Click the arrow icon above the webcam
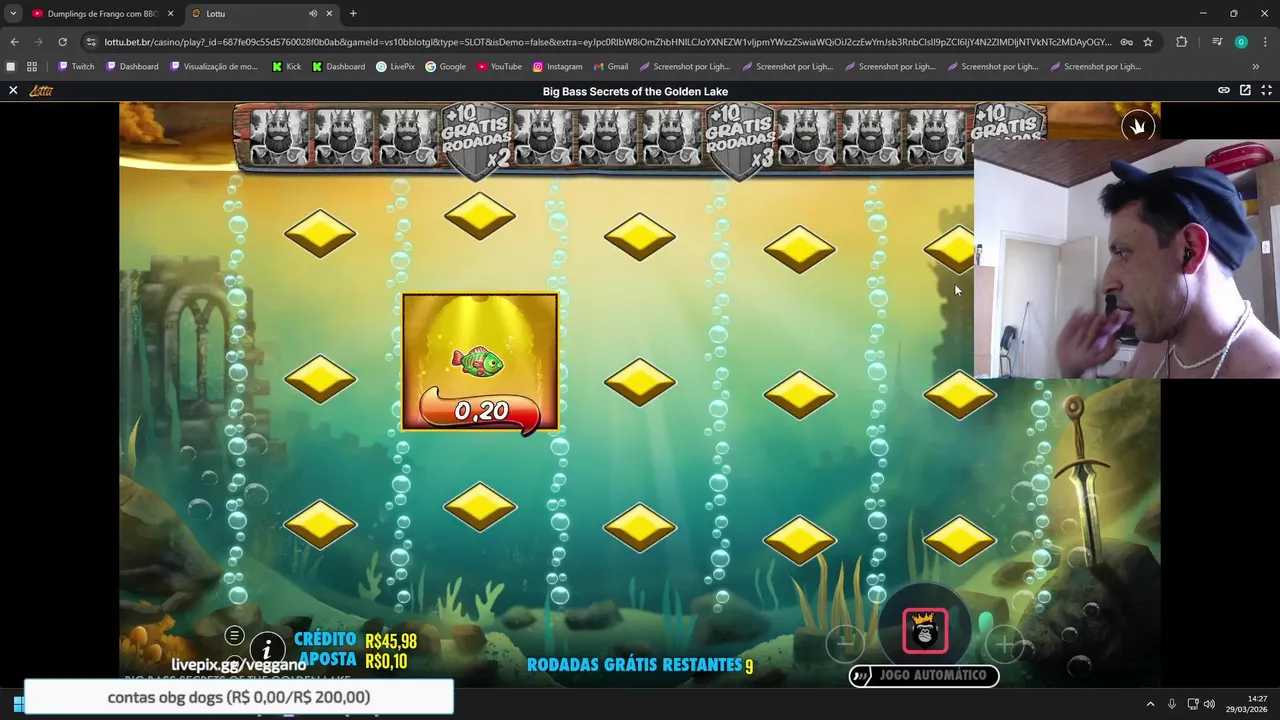This screenshot has height=720, width=1280. coord(1137,125)
